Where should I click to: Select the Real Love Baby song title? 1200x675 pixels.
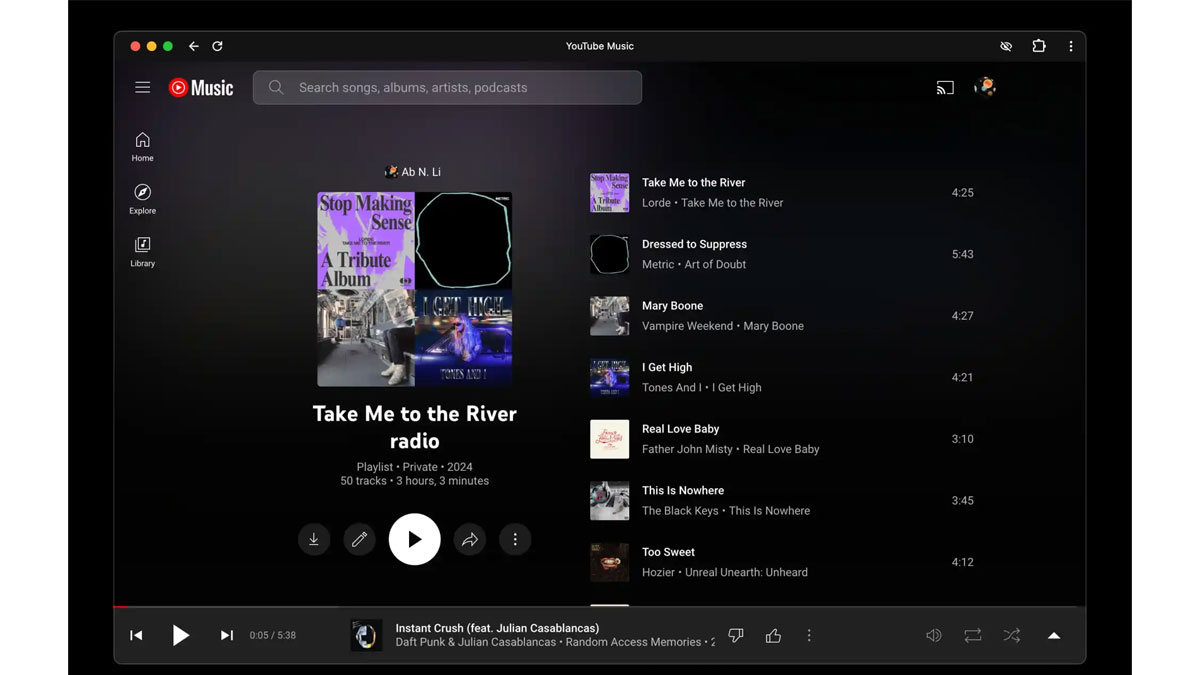coord(681,429)
